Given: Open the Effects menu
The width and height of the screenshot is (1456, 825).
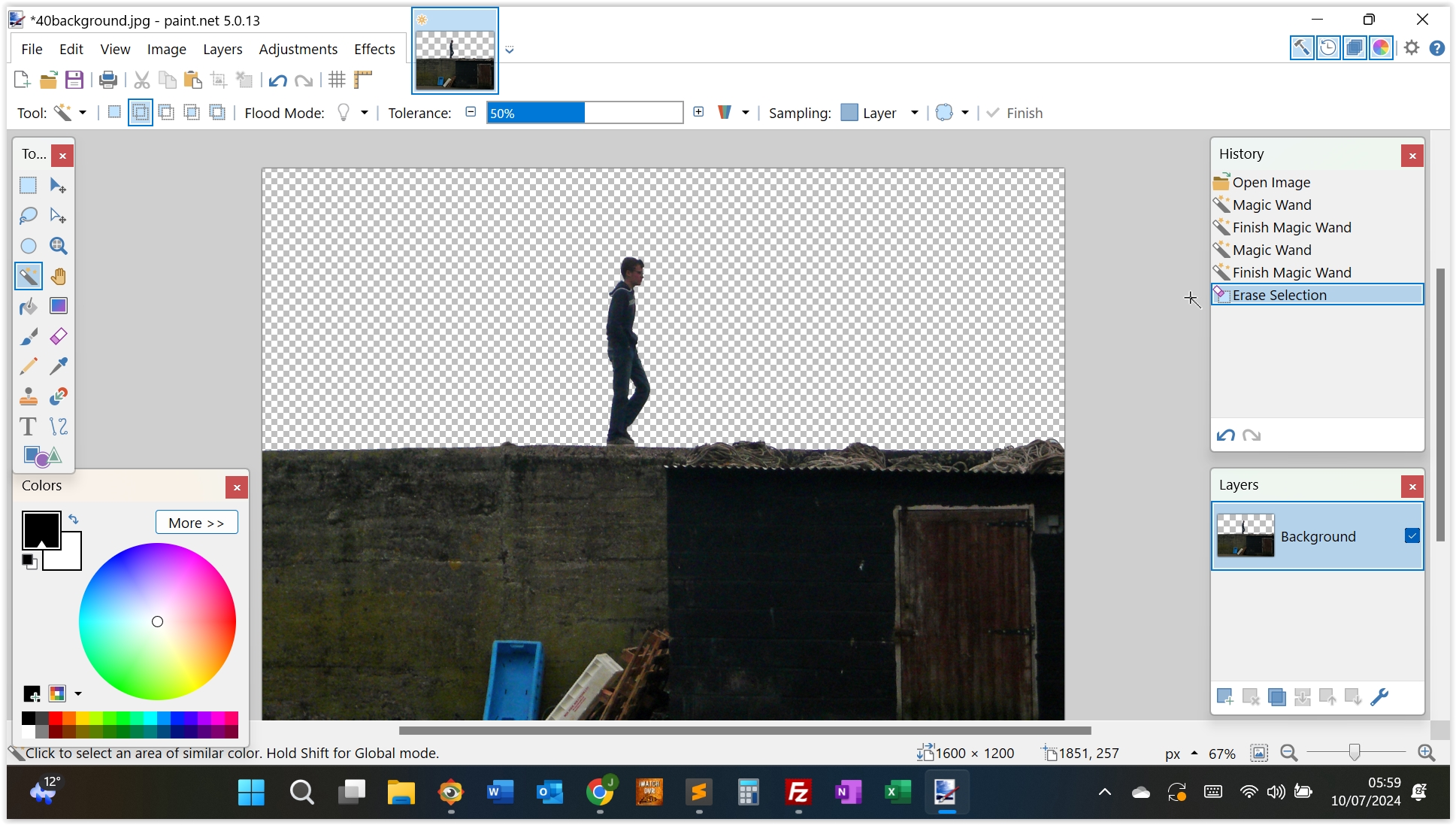Looking at the screenshot, I should tap(374, 49).
